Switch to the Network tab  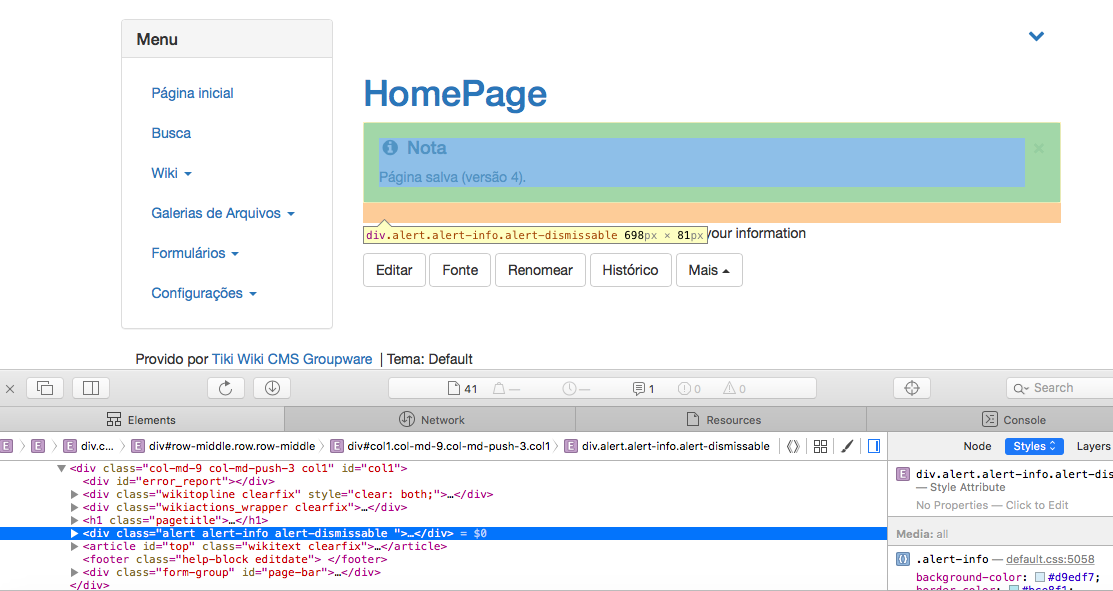click(x=432, y=419)
